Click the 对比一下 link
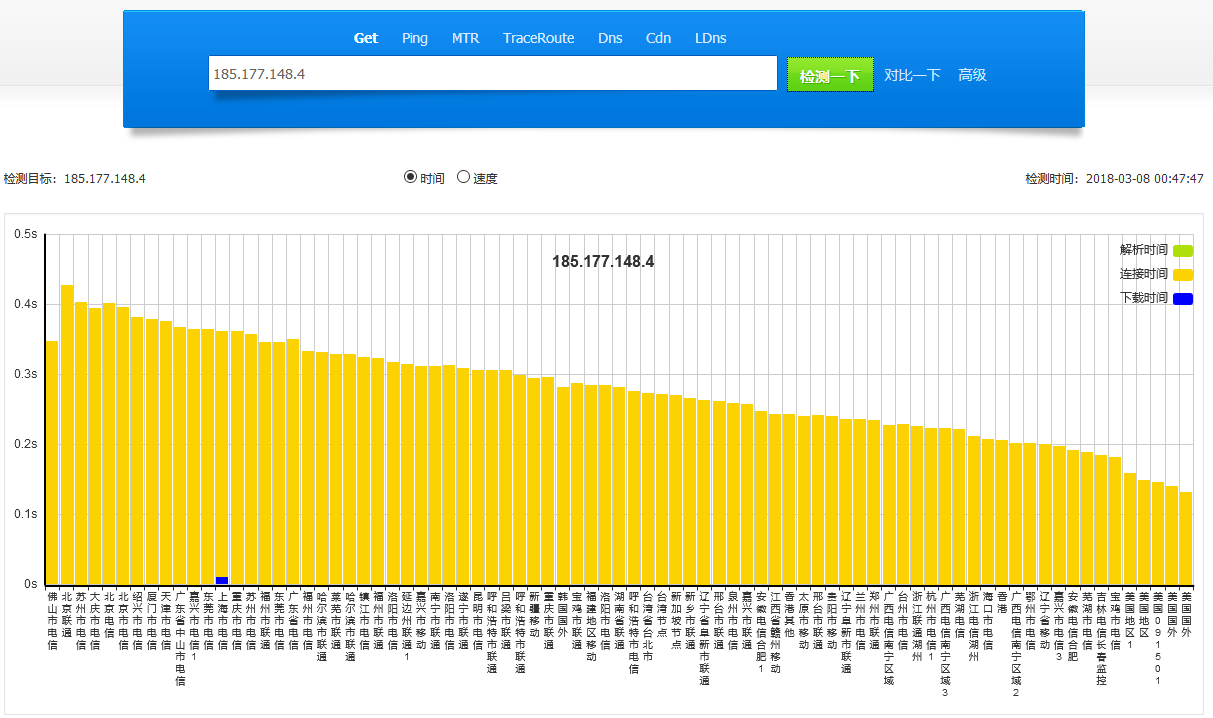Viewport: 1213px width, 718px height. [x=912, y=75]
